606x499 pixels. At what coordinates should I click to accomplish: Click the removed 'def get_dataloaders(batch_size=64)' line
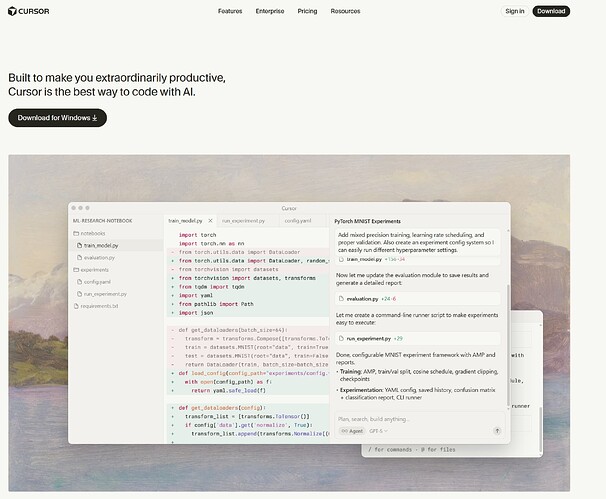[x=233, y=330]
